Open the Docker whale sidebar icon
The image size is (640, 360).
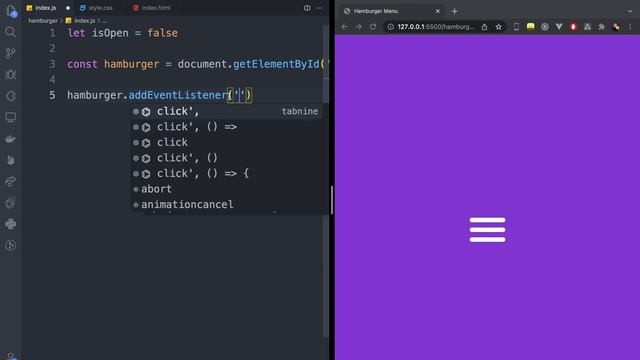(11, 139)
